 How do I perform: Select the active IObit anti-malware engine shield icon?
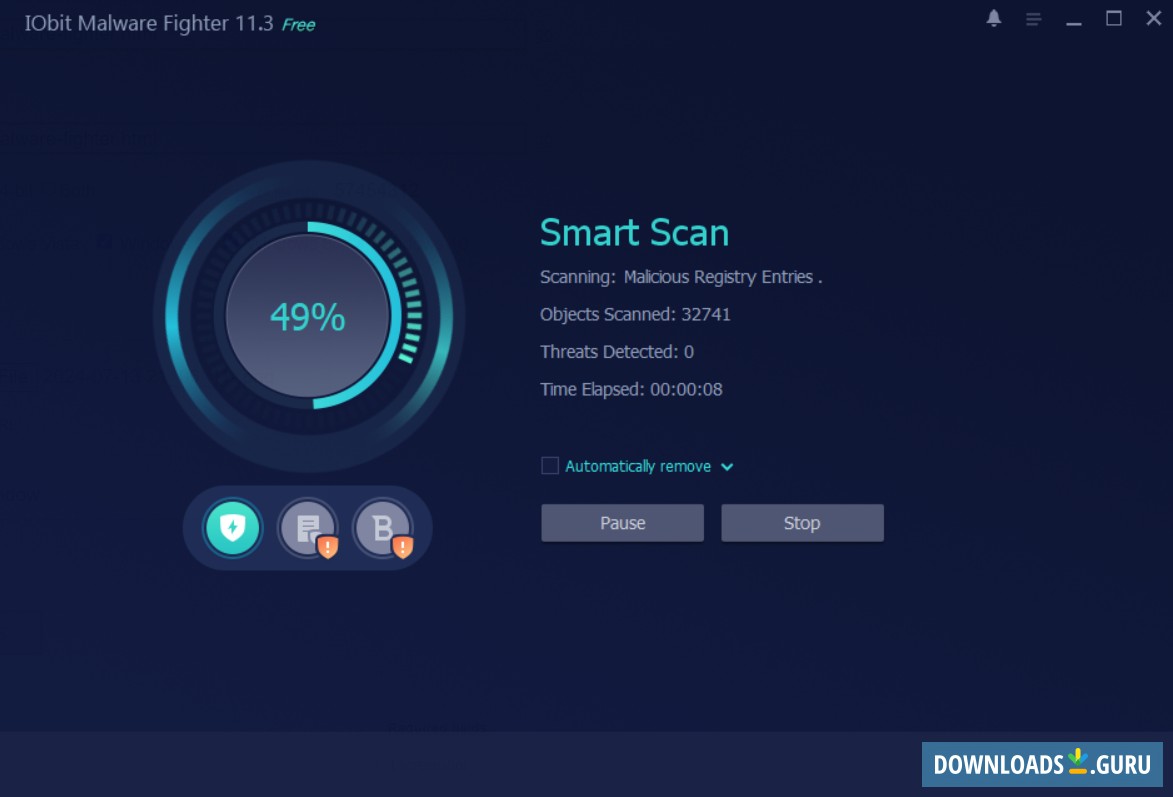(232, 527)
